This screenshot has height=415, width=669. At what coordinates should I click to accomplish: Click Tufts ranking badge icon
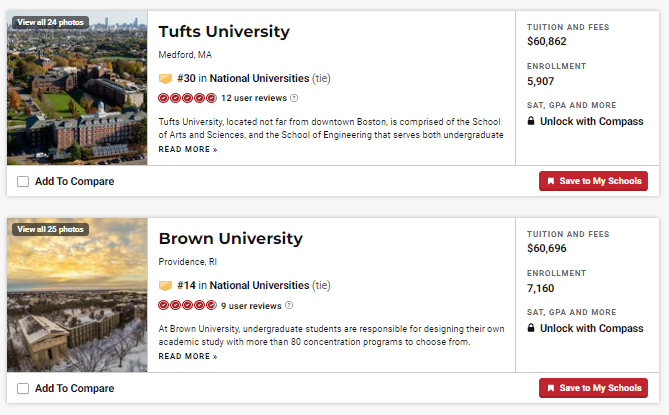(165, 78)
